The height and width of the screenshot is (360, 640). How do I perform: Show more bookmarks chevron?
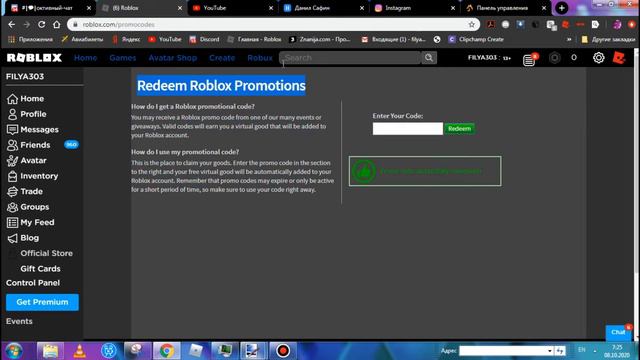[x=569, y=40]
